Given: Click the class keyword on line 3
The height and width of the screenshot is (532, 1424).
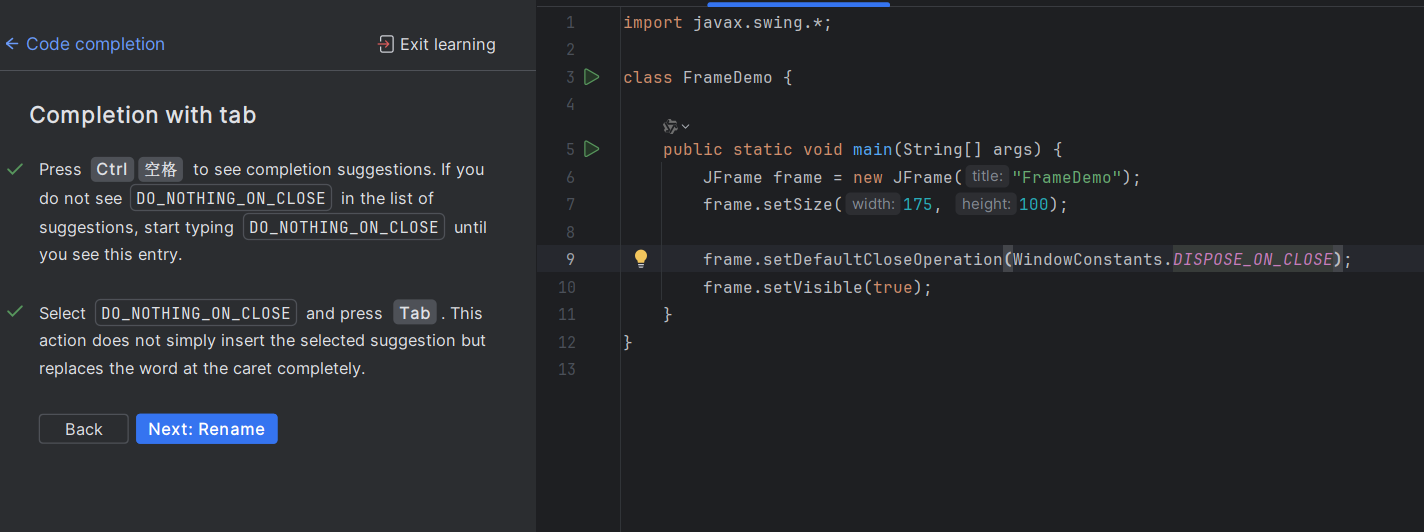Looking at the screenshot, I should tap(647, 77).
